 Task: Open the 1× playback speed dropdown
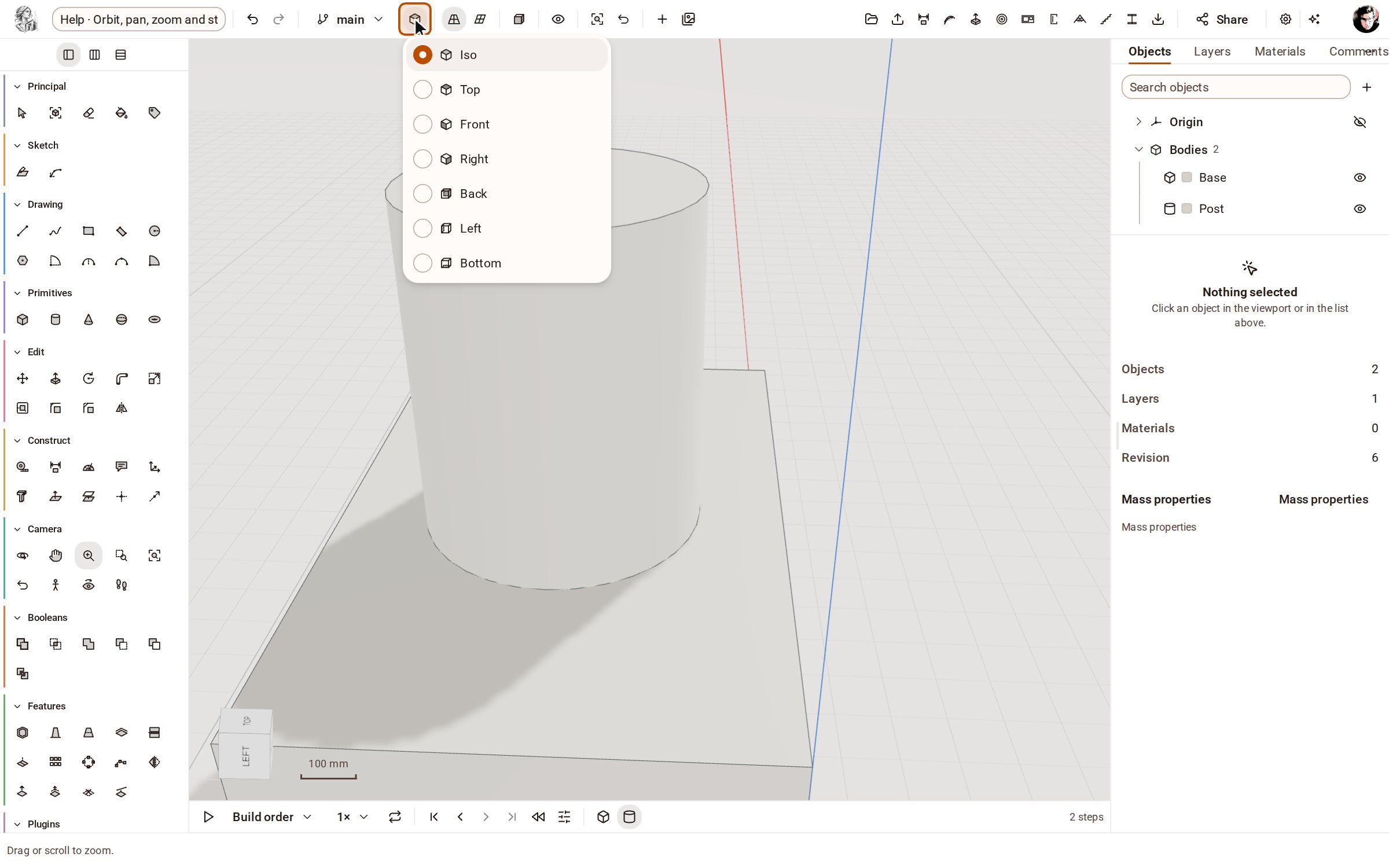pos(352,816)
